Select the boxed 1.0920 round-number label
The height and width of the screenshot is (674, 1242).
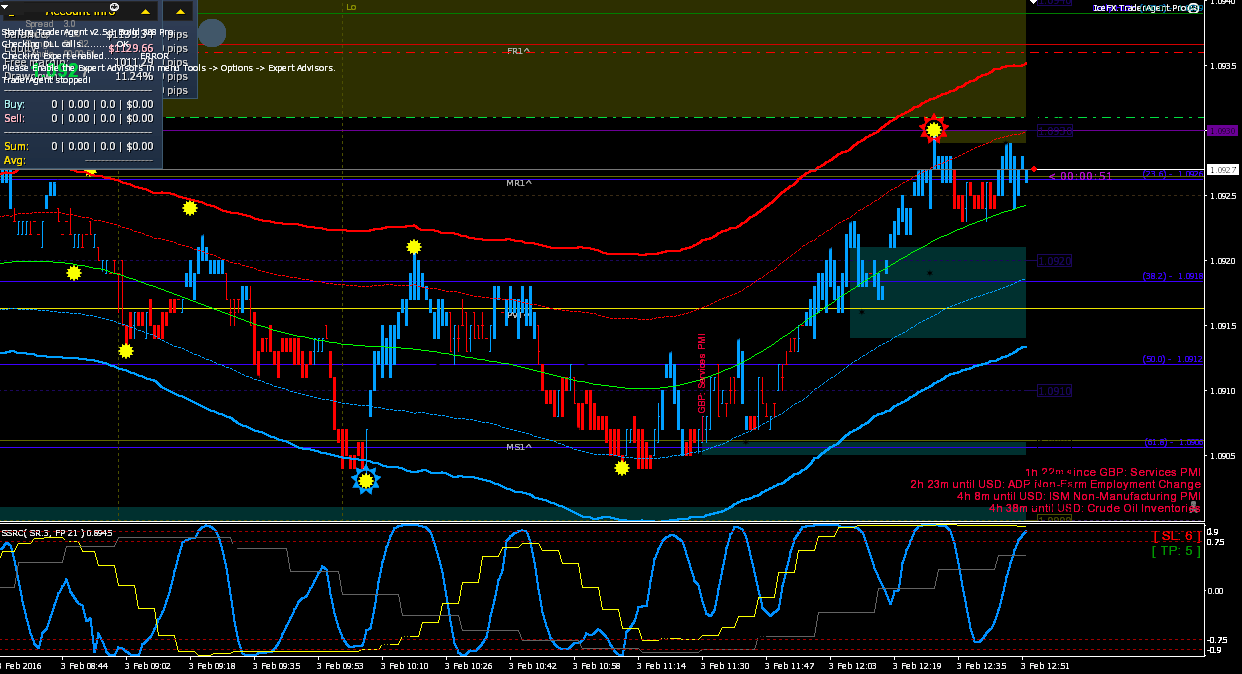(x=1055, y=261)
